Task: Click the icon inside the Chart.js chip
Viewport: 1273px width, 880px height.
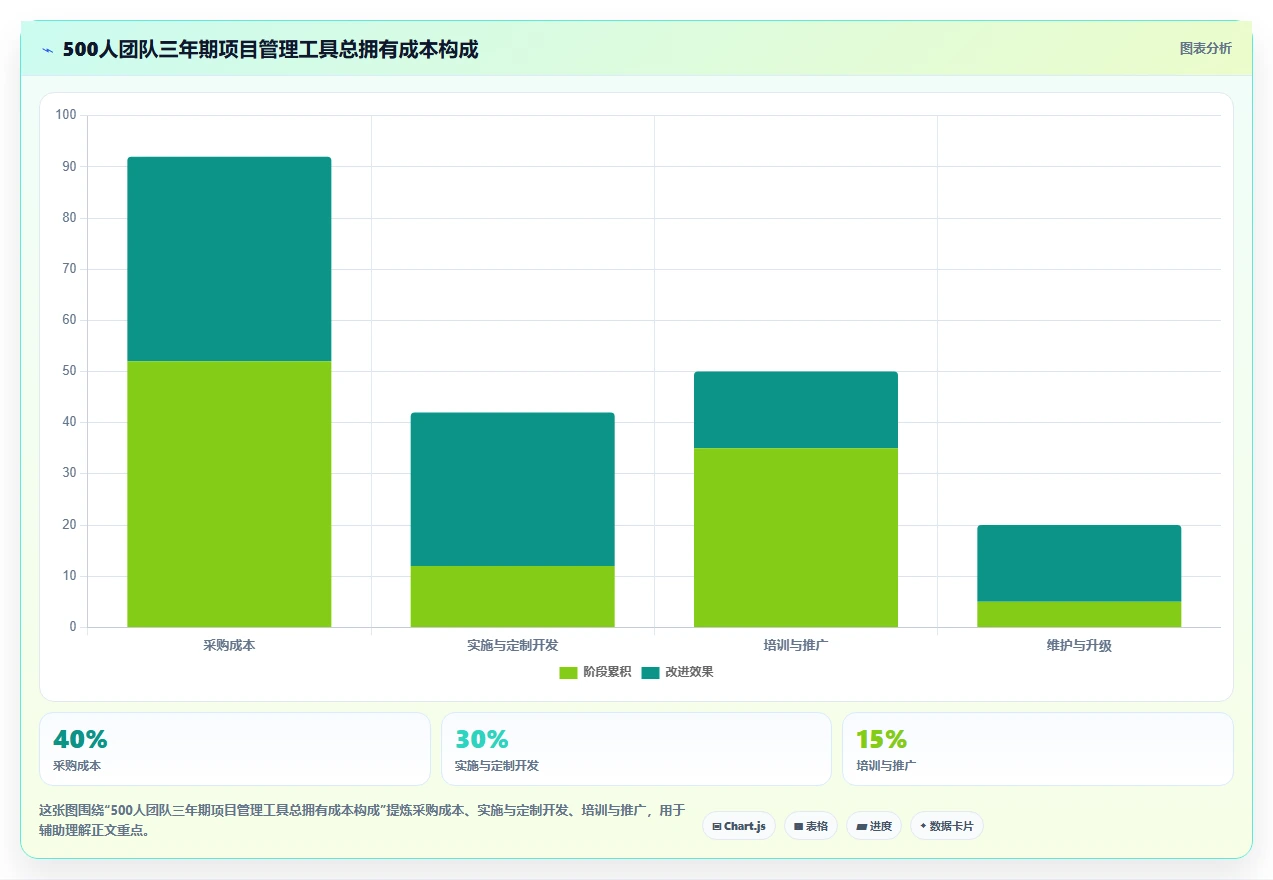Action: (x=717, y=827)
